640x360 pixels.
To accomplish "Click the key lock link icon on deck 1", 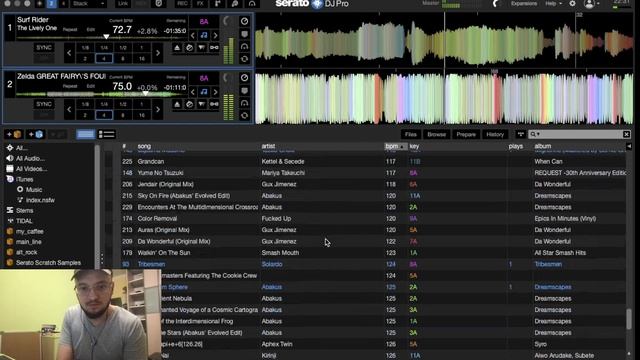I will (214, 48).
